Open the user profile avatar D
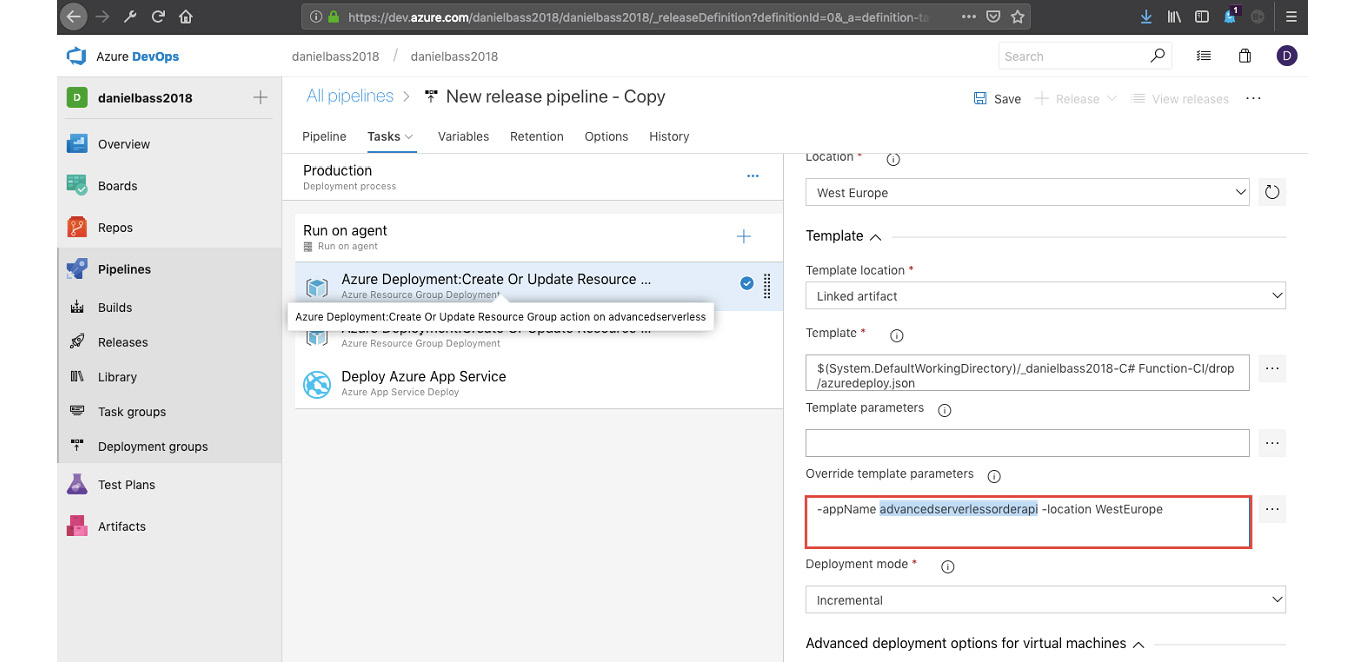 coord(1287,56)
